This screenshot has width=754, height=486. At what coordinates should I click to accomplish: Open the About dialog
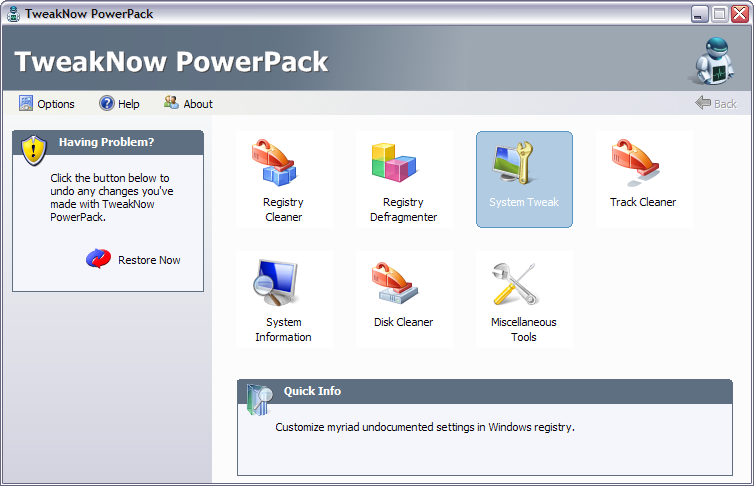coord(188,103)
